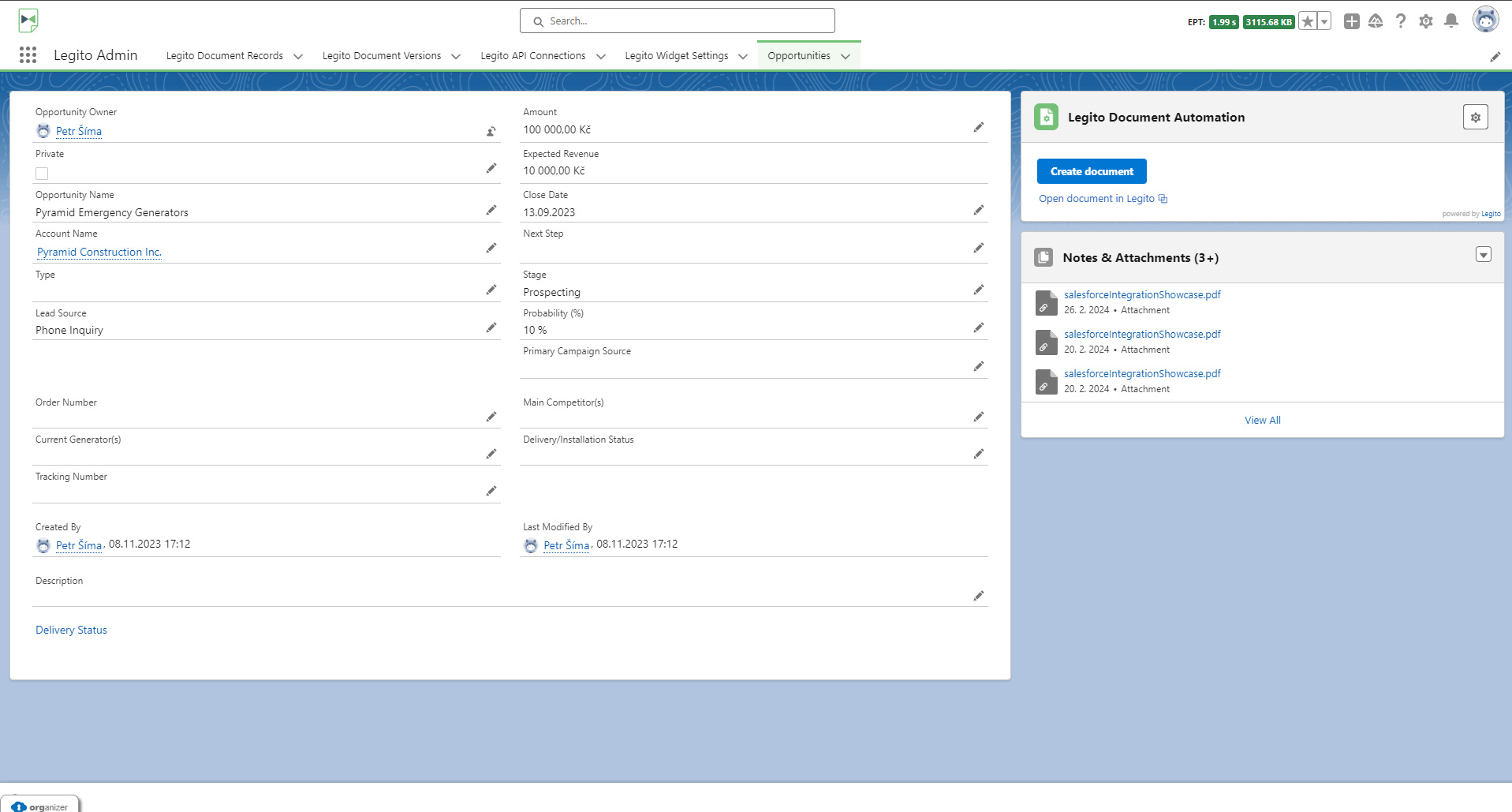
Task: Click the Delivery Status link
Action: 71,630
